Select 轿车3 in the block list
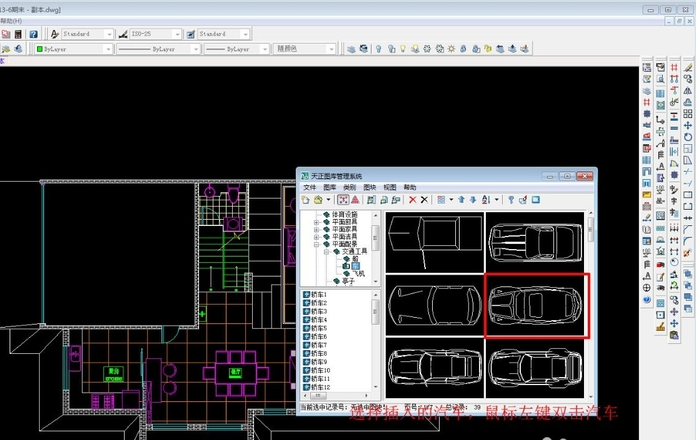Screen dimensions: 696x440 tap(319, 311)
